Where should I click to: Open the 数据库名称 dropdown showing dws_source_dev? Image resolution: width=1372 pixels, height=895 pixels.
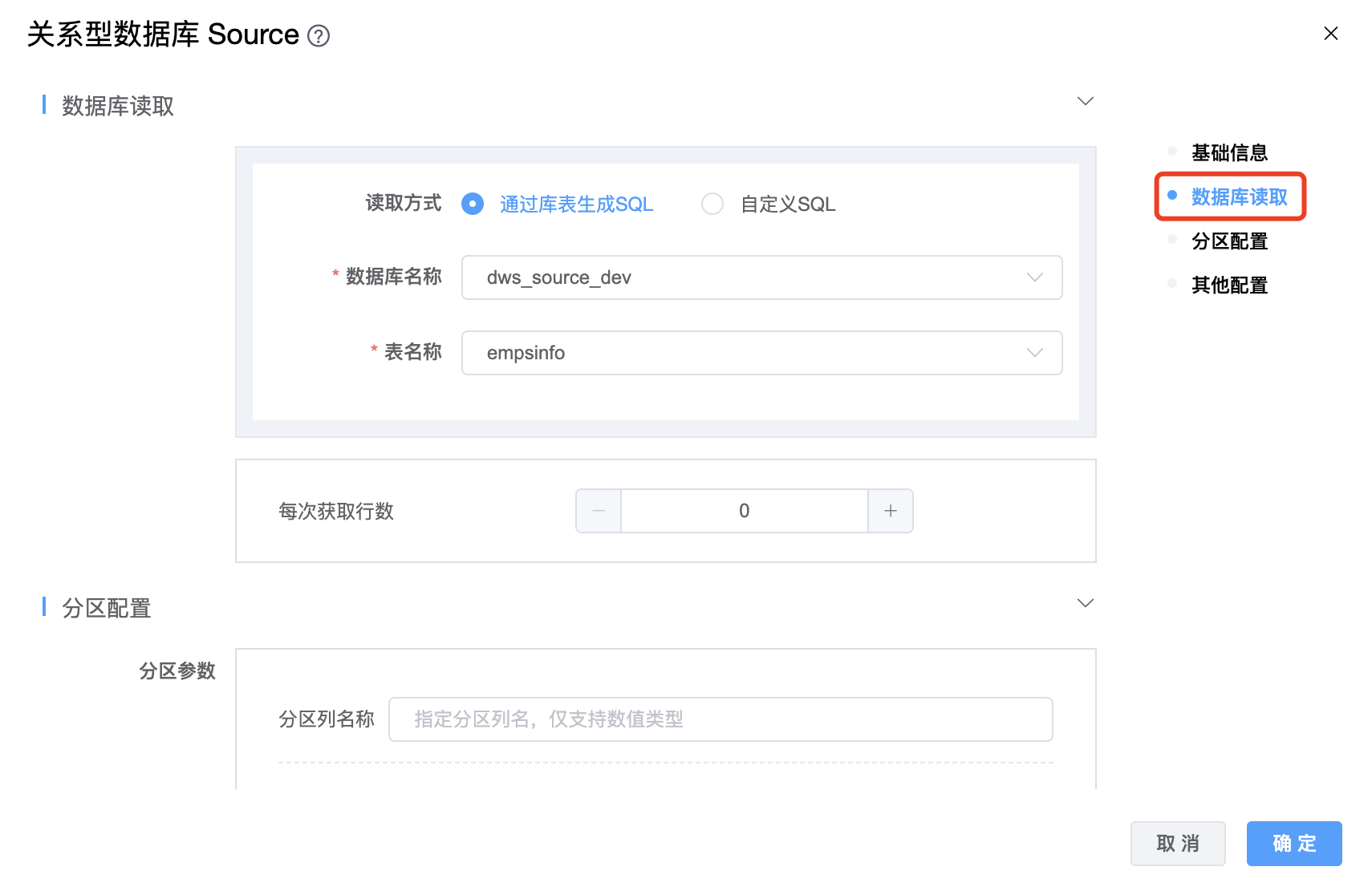pos(761,277)
